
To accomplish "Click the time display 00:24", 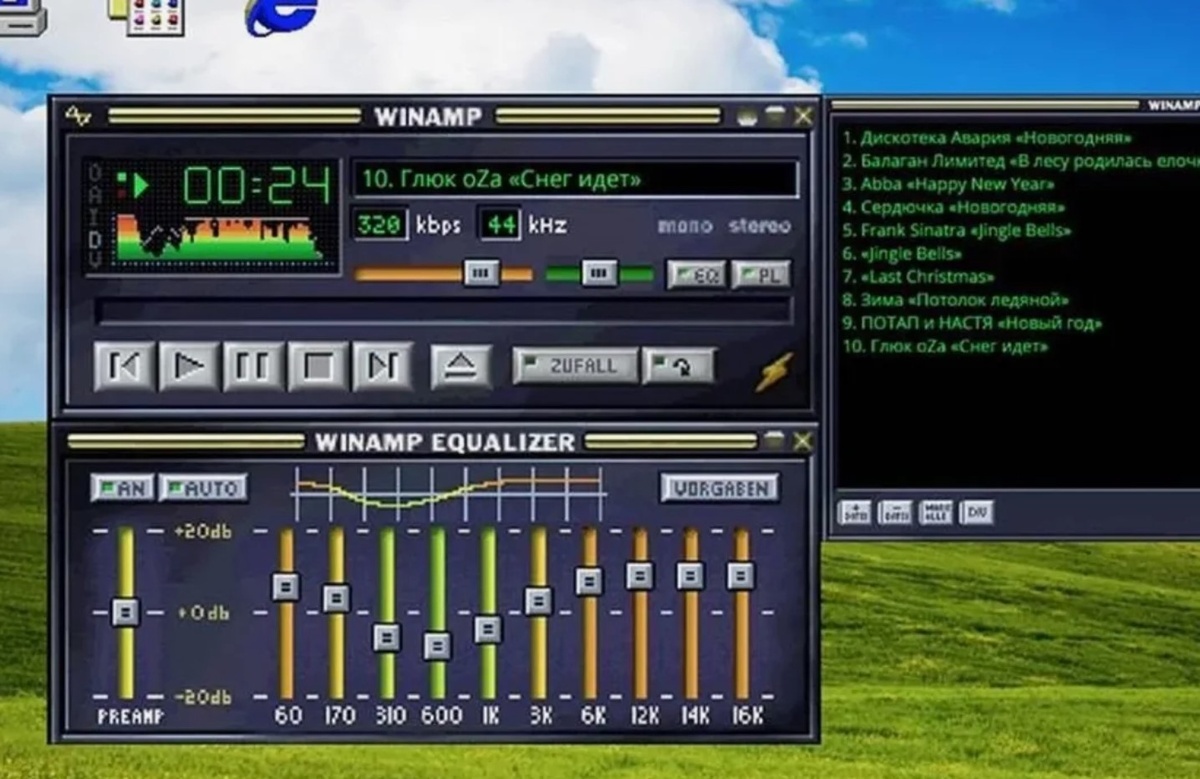I will pos(257,187).
